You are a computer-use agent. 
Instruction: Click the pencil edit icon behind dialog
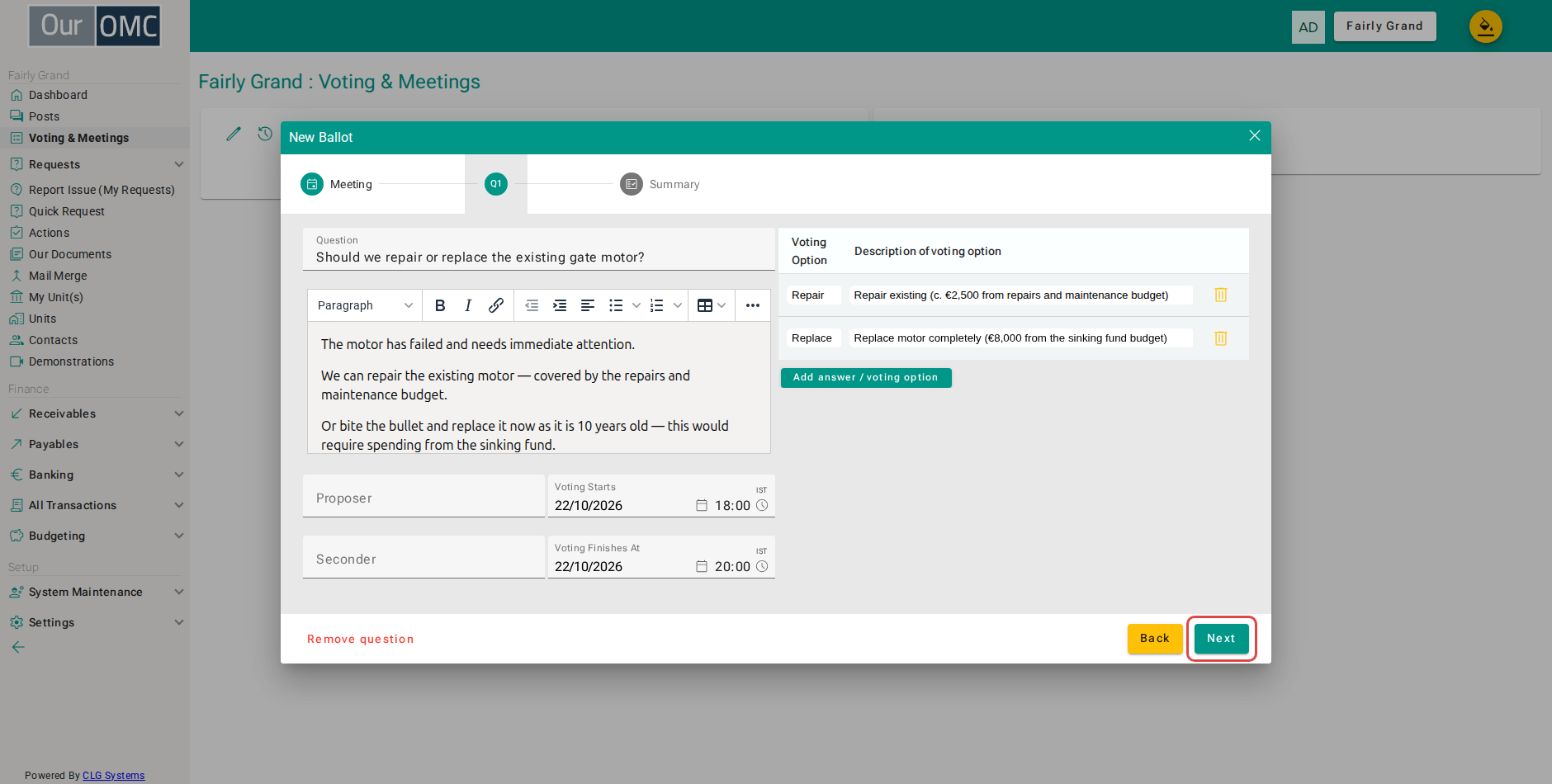(234, 134)
